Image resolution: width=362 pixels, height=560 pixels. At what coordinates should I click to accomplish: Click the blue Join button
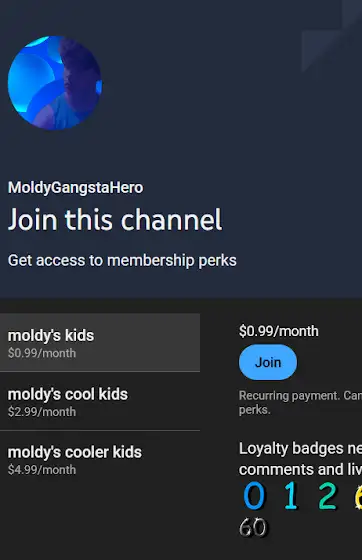click(x=268, y=362)
